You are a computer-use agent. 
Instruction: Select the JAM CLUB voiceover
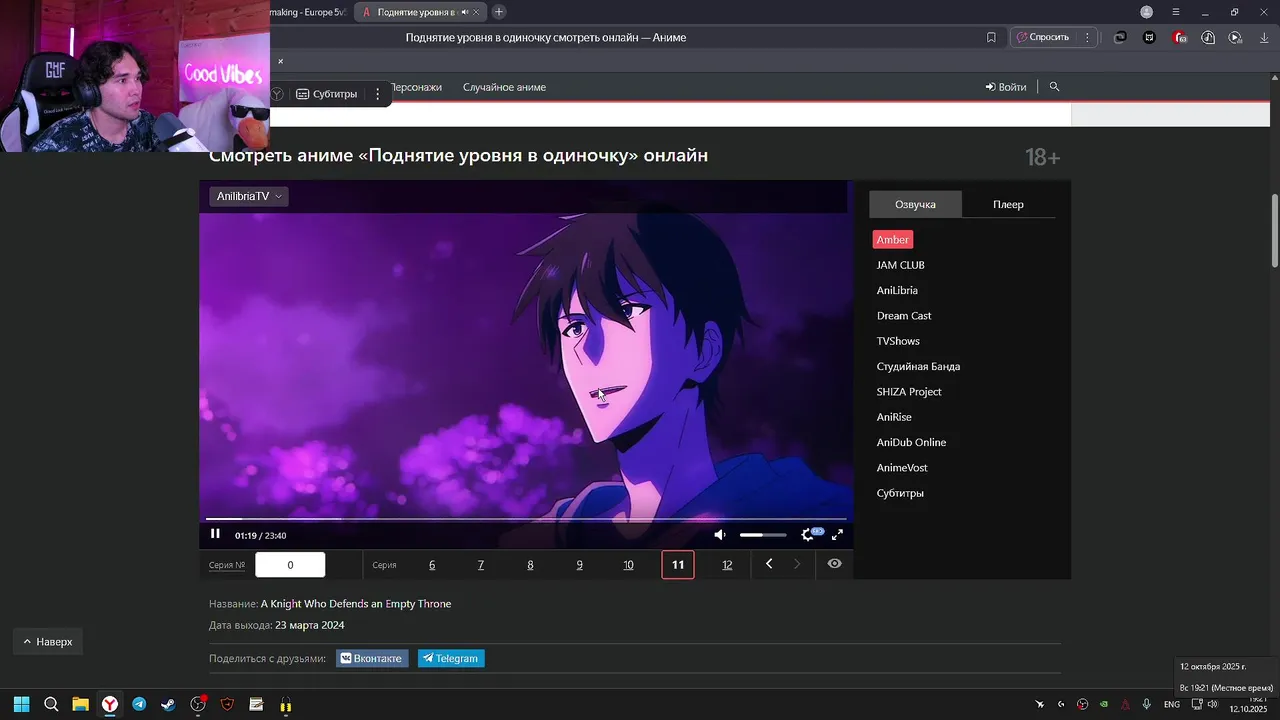pyautogui.click(x=900, y=265)
